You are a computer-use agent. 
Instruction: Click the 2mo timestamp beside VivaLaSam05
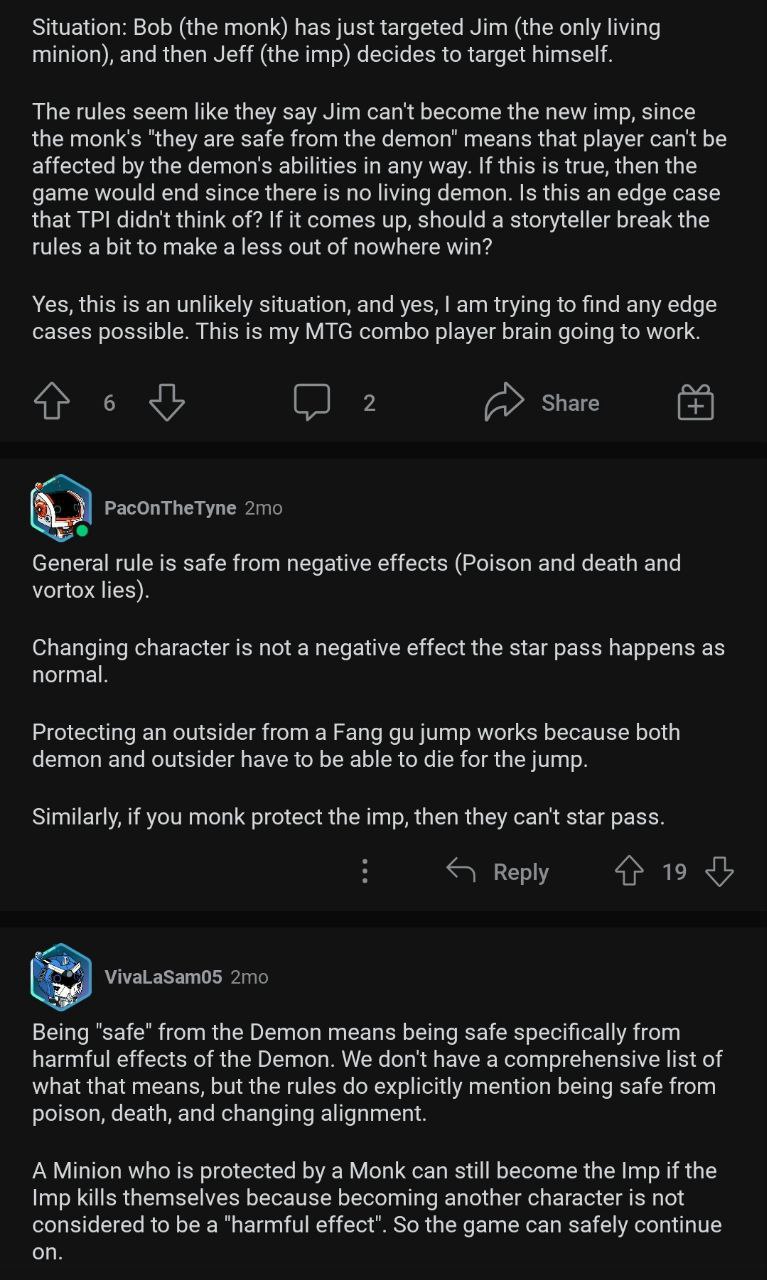[x=250, y=977]
